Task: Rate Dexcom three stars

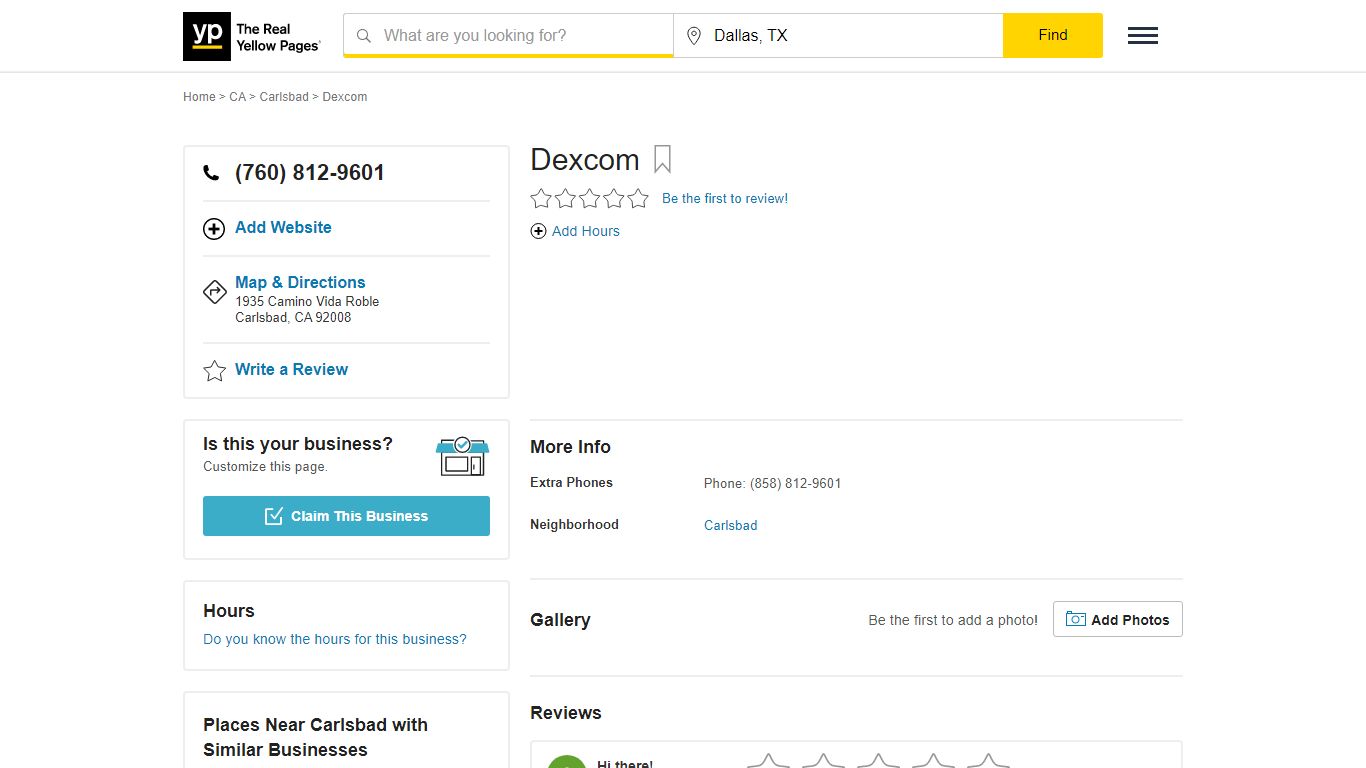Action: tap(589, 198)
